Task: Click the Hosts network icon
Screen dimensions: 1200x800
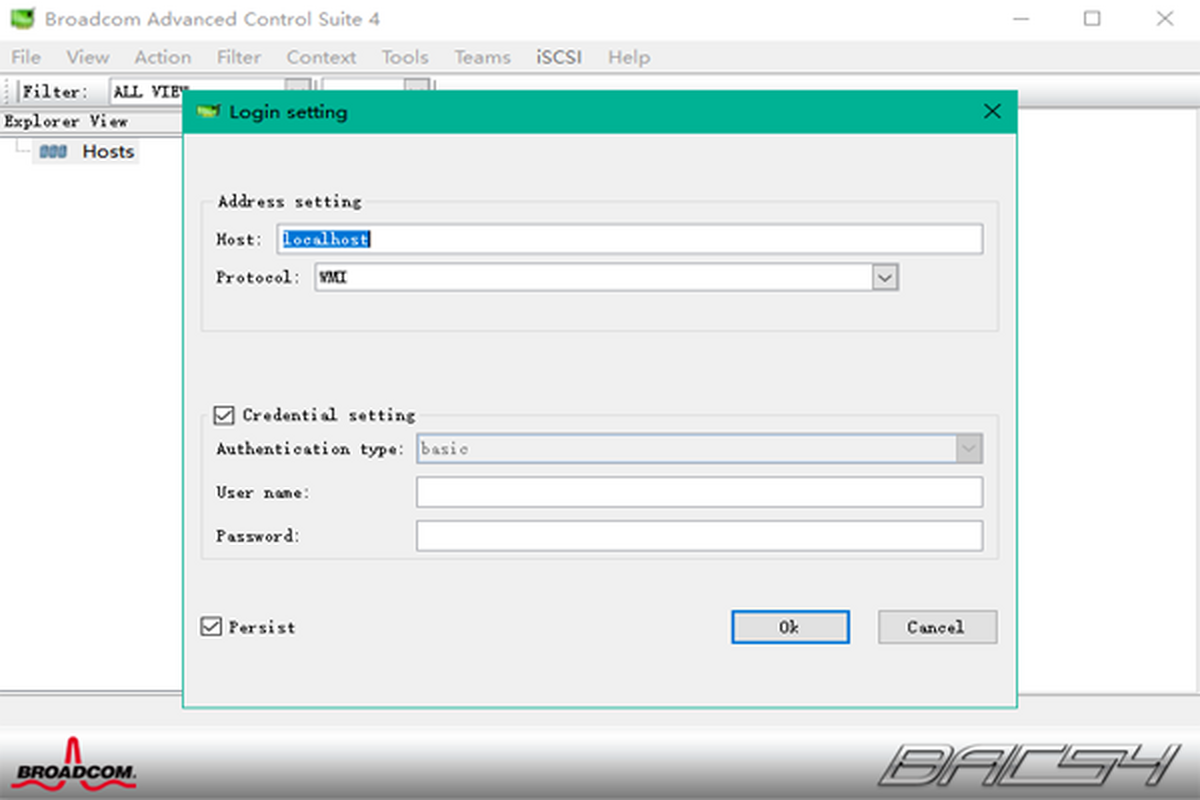Action: (53, 152)
